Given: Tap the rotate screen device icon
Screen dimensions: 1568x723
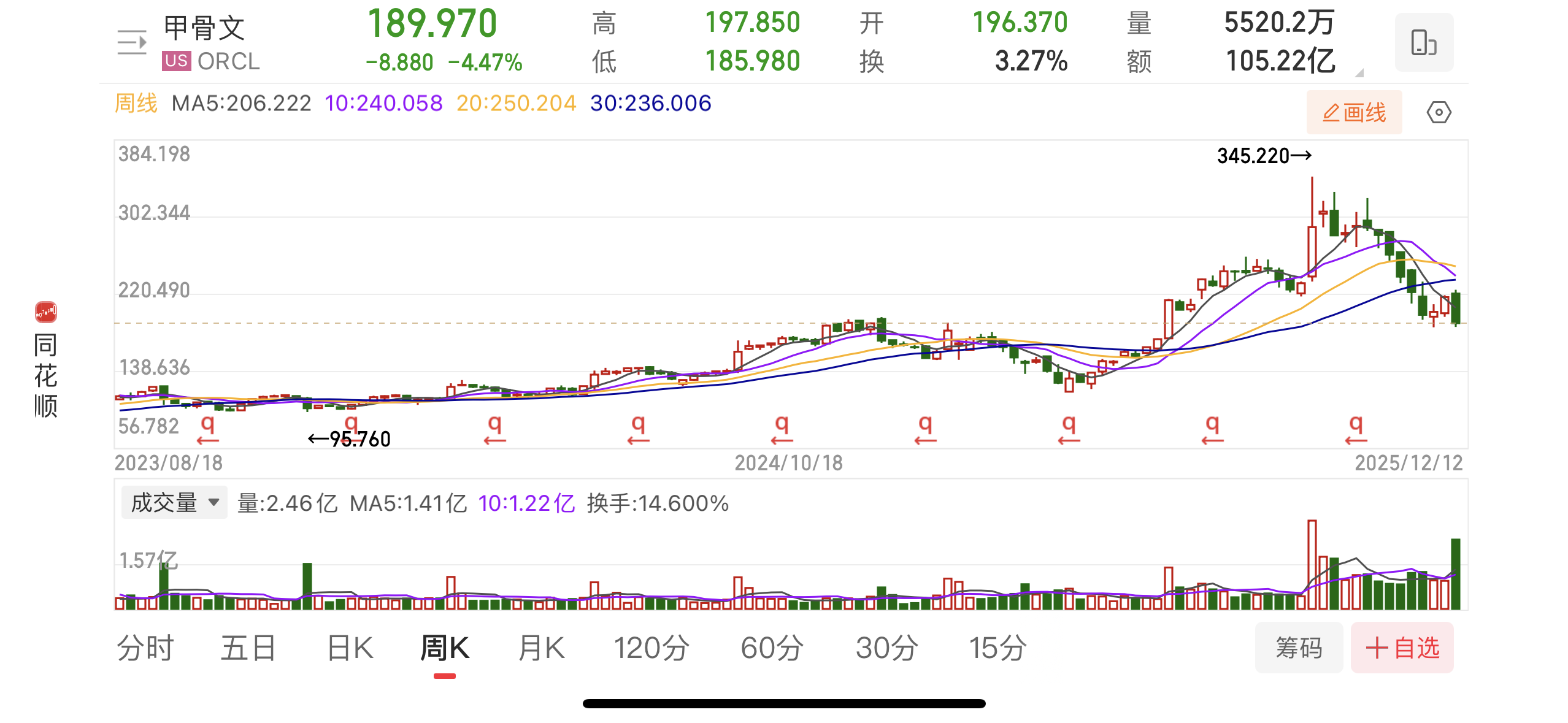Looking at the screenshot, I should click(x=1423, y=42).
